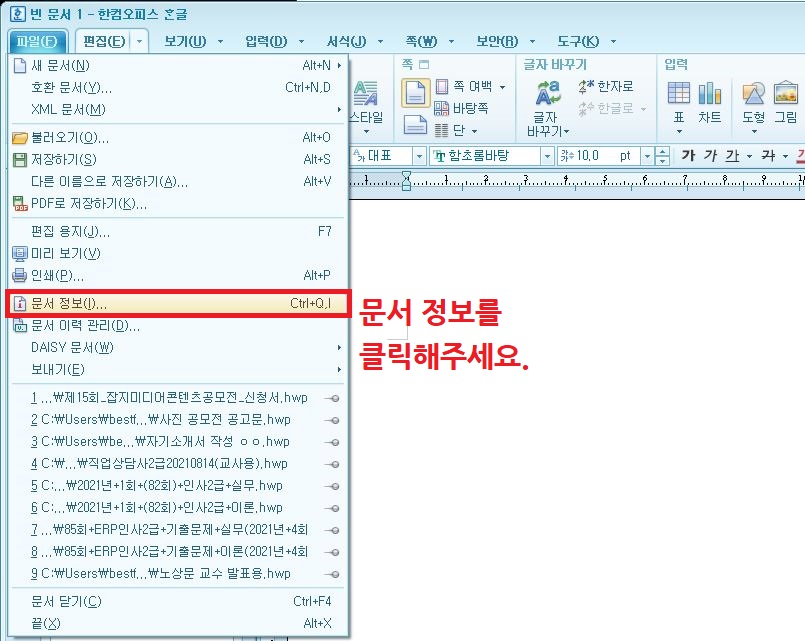Click the 쪽 여백 margin icon
Screen dimensions: 805x641
click(x=442, y=86)
